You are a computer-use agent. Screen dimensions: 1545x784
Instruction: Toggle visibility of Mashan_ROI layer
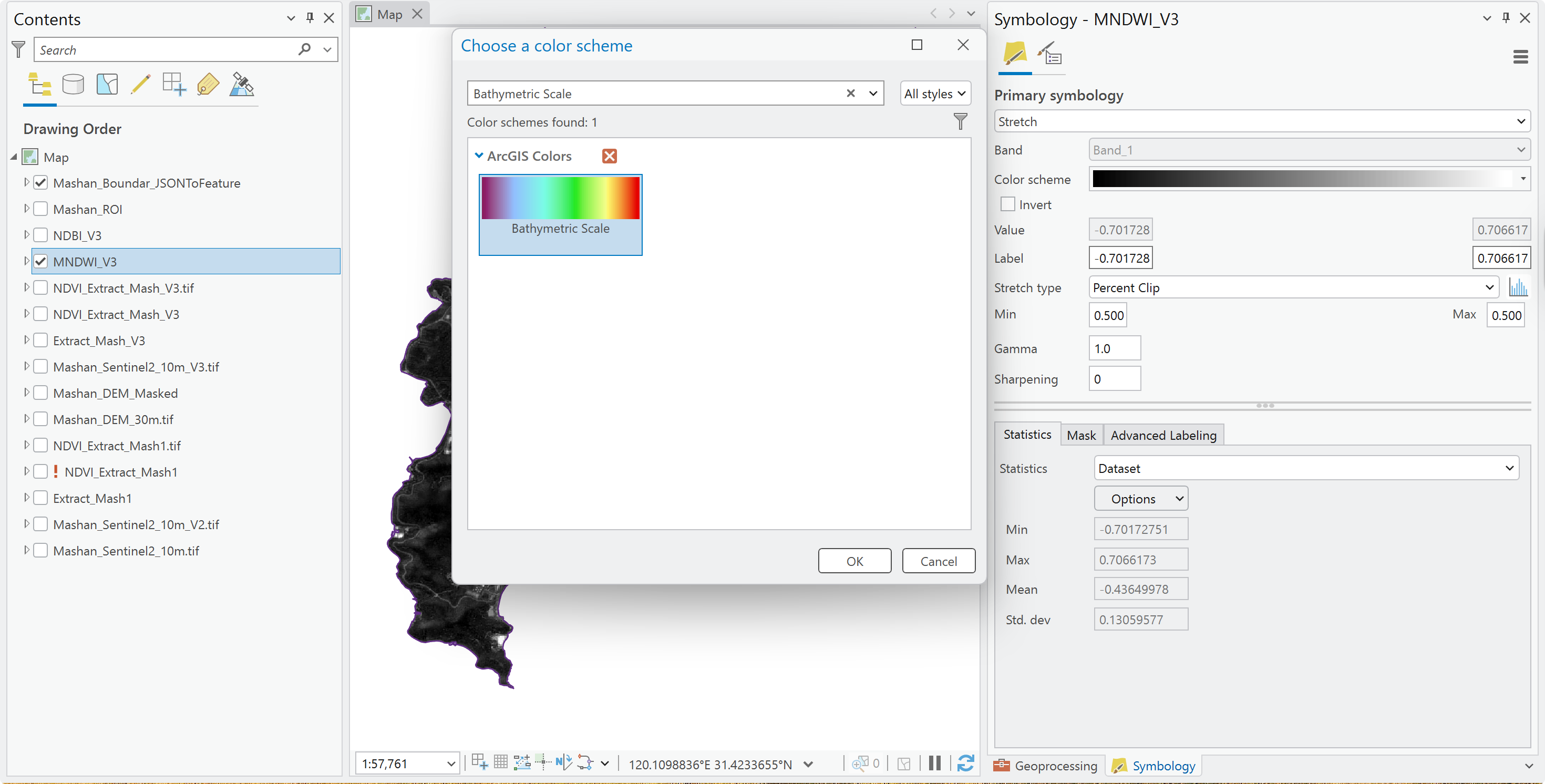point(41,209)
